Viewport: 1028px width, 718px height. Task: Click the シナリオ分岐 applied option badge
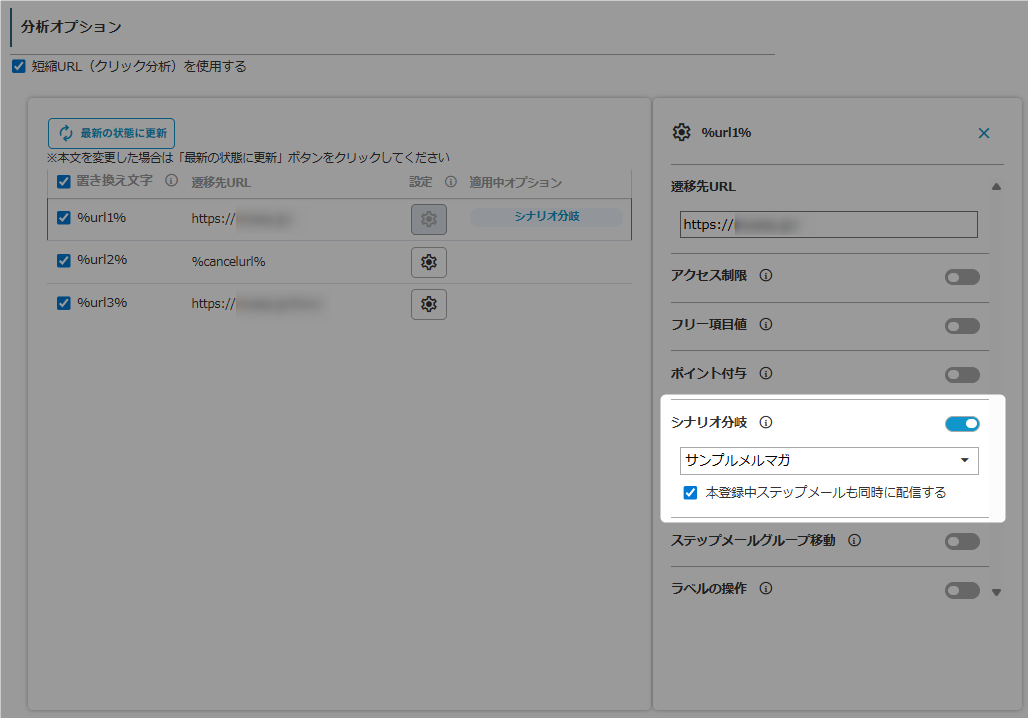click(547, 216)
